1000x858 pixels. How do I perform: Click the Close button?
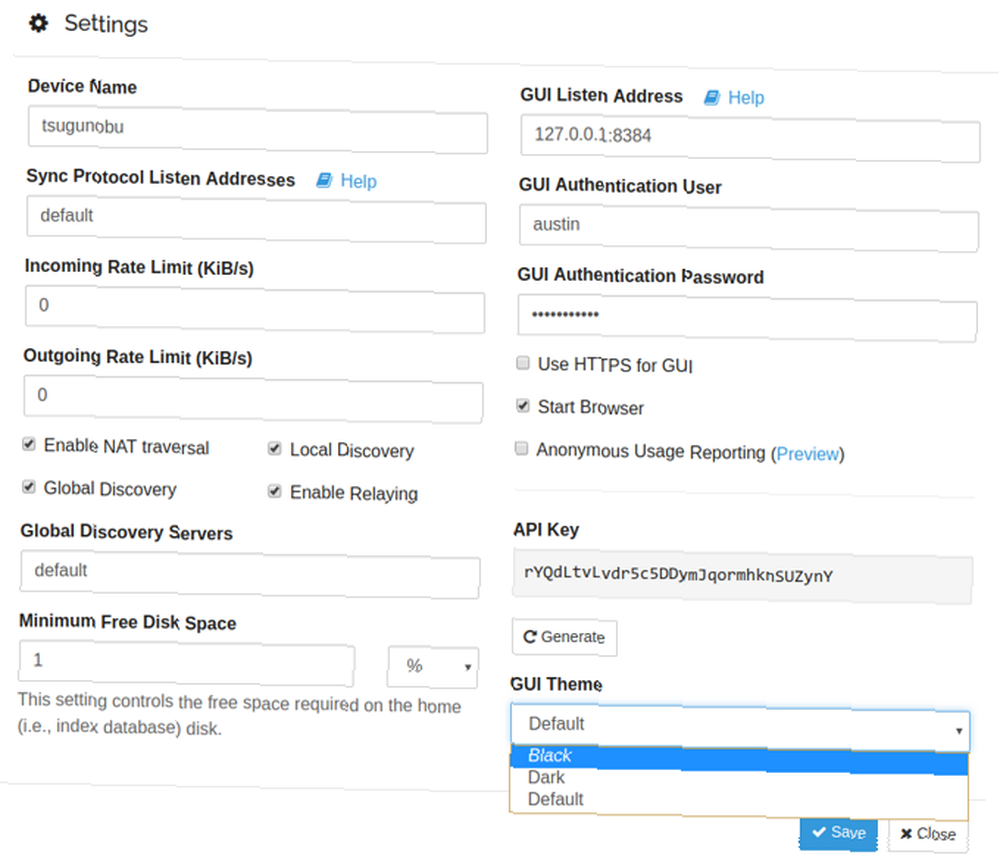point(928,834)
